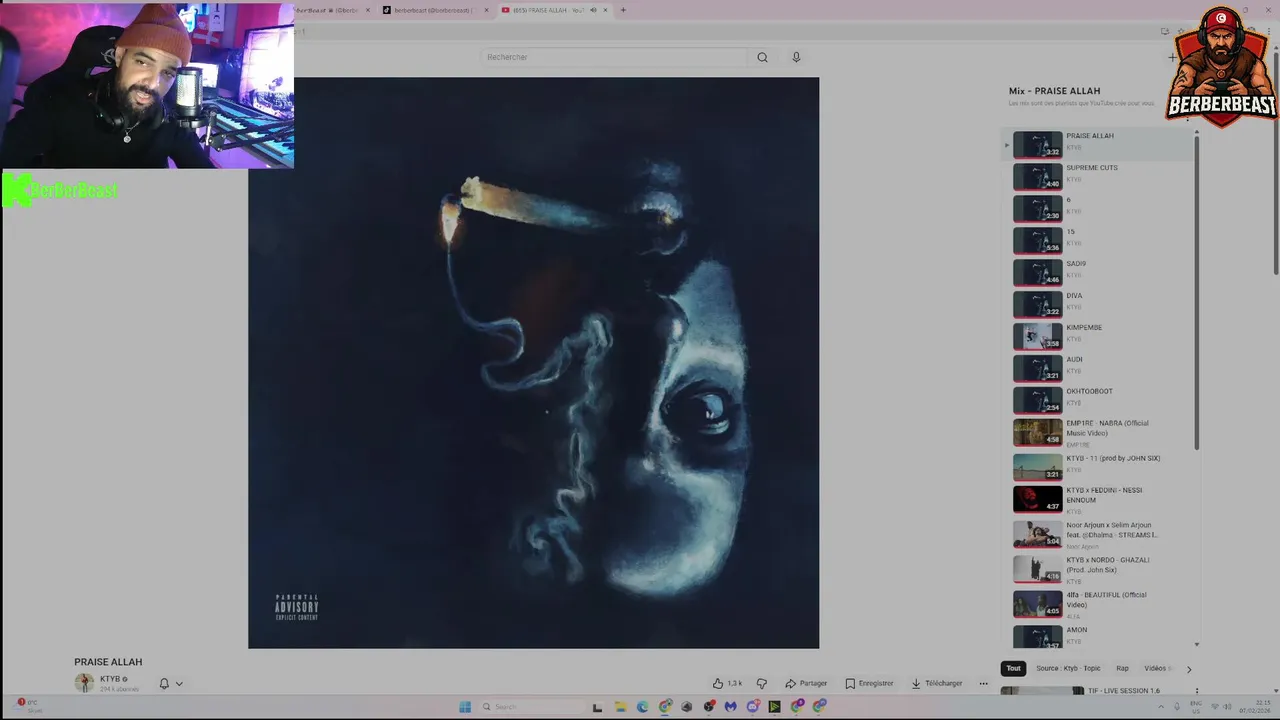Play track titled 6 in the mix
The width and height of the screenshot is (1280, 720).
point(1100,208)
